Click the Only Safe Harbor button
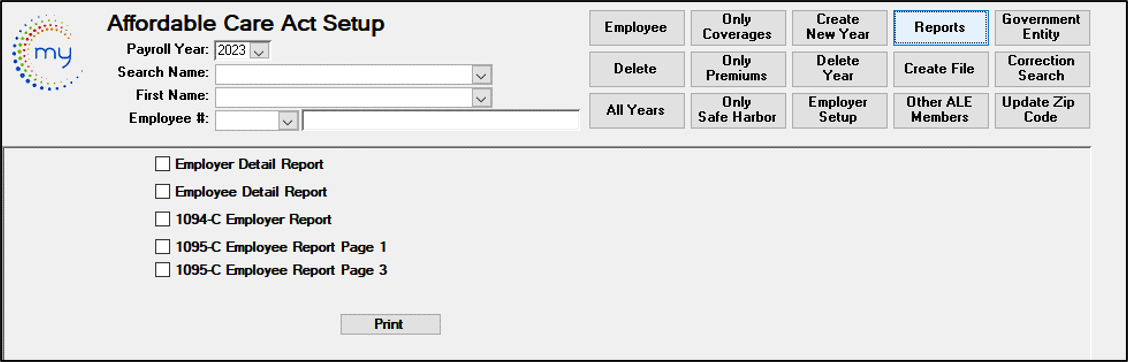Viewport: 1128px width, 362px height. (737, 109)
